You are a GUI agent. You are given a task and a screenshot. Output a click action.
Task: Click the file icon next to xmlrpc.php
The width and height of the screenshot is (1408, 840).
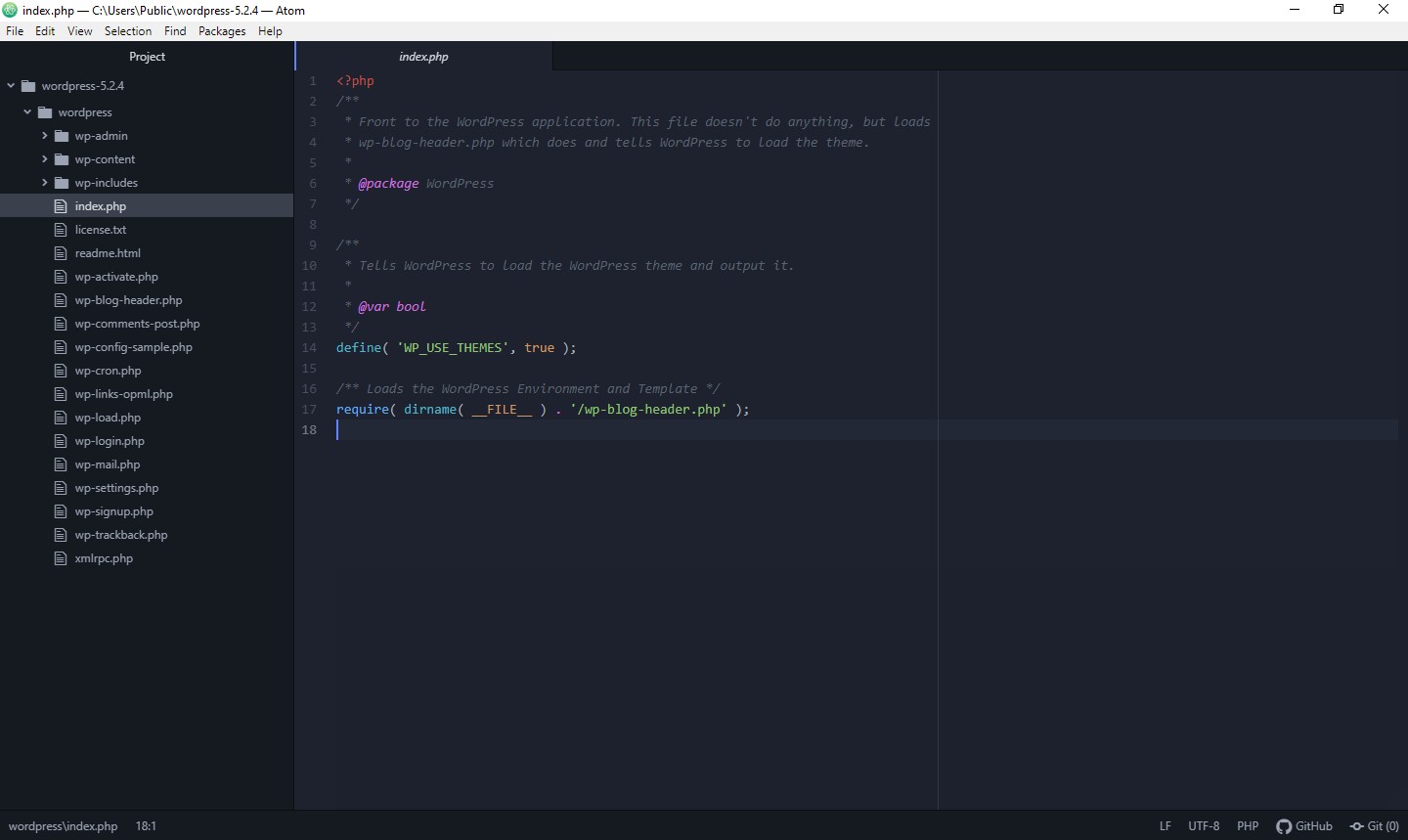60,558
